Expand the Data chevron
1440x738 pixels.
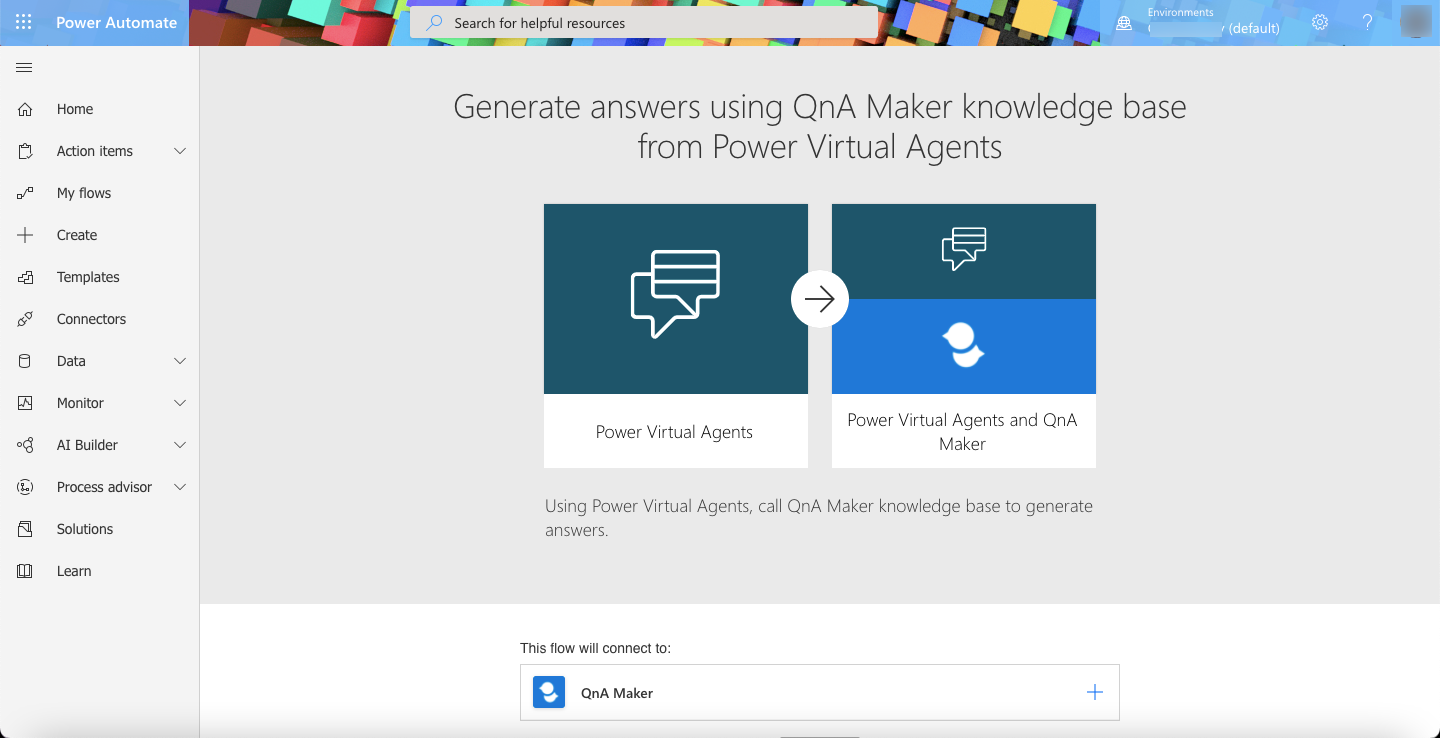(180, 361)
